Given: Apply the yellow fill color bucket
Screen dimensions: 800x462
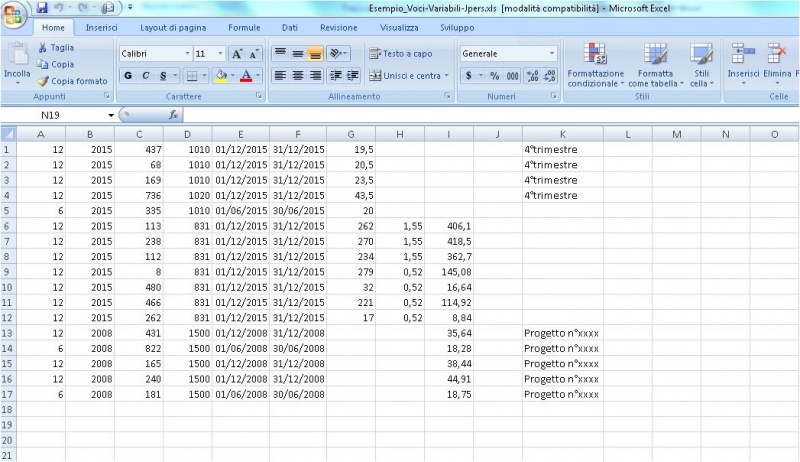Looking at the screenshot, I should (220, 75).
